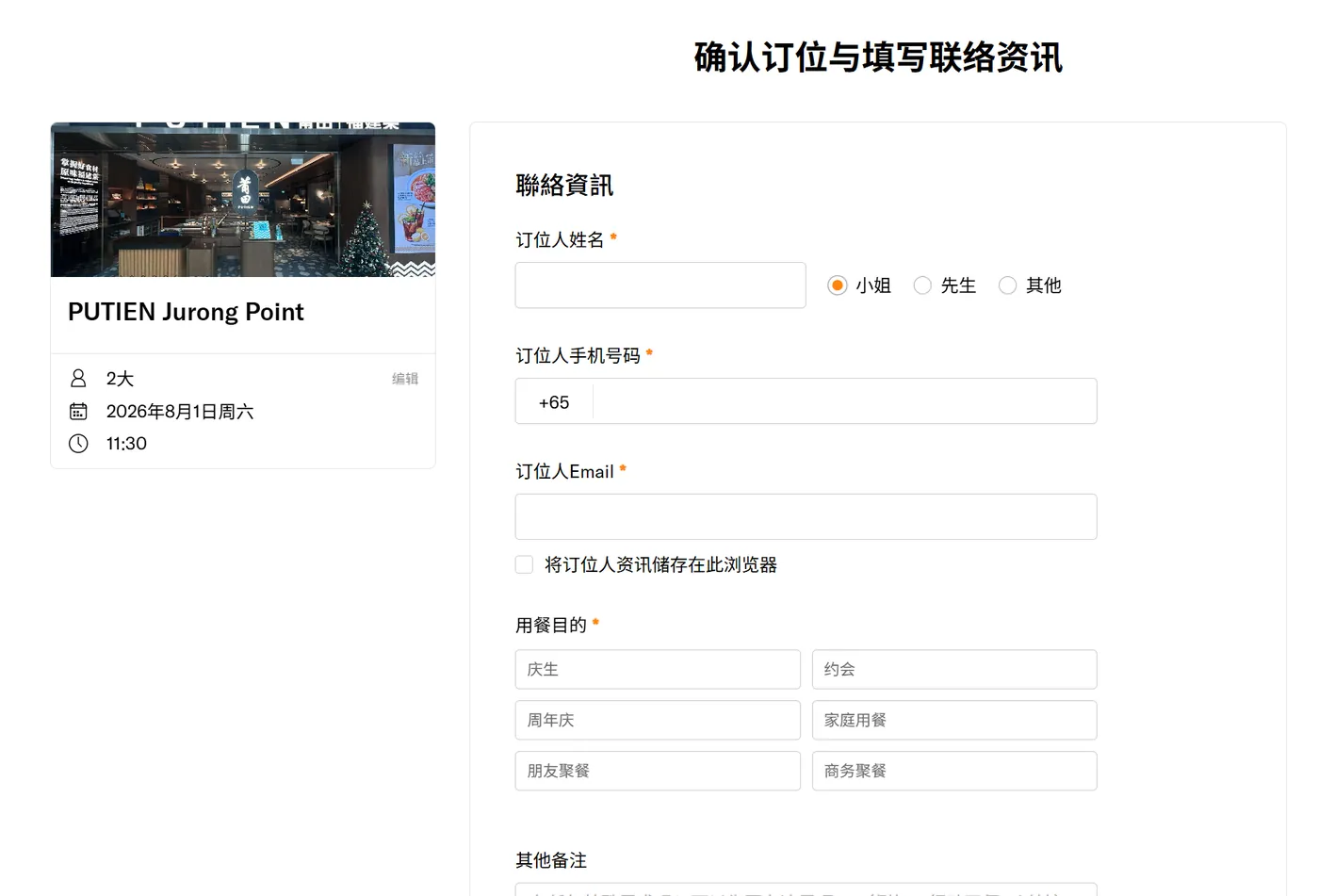Click the 用餐目的 field label
The image size is (1319, 896).
point(551,625)
